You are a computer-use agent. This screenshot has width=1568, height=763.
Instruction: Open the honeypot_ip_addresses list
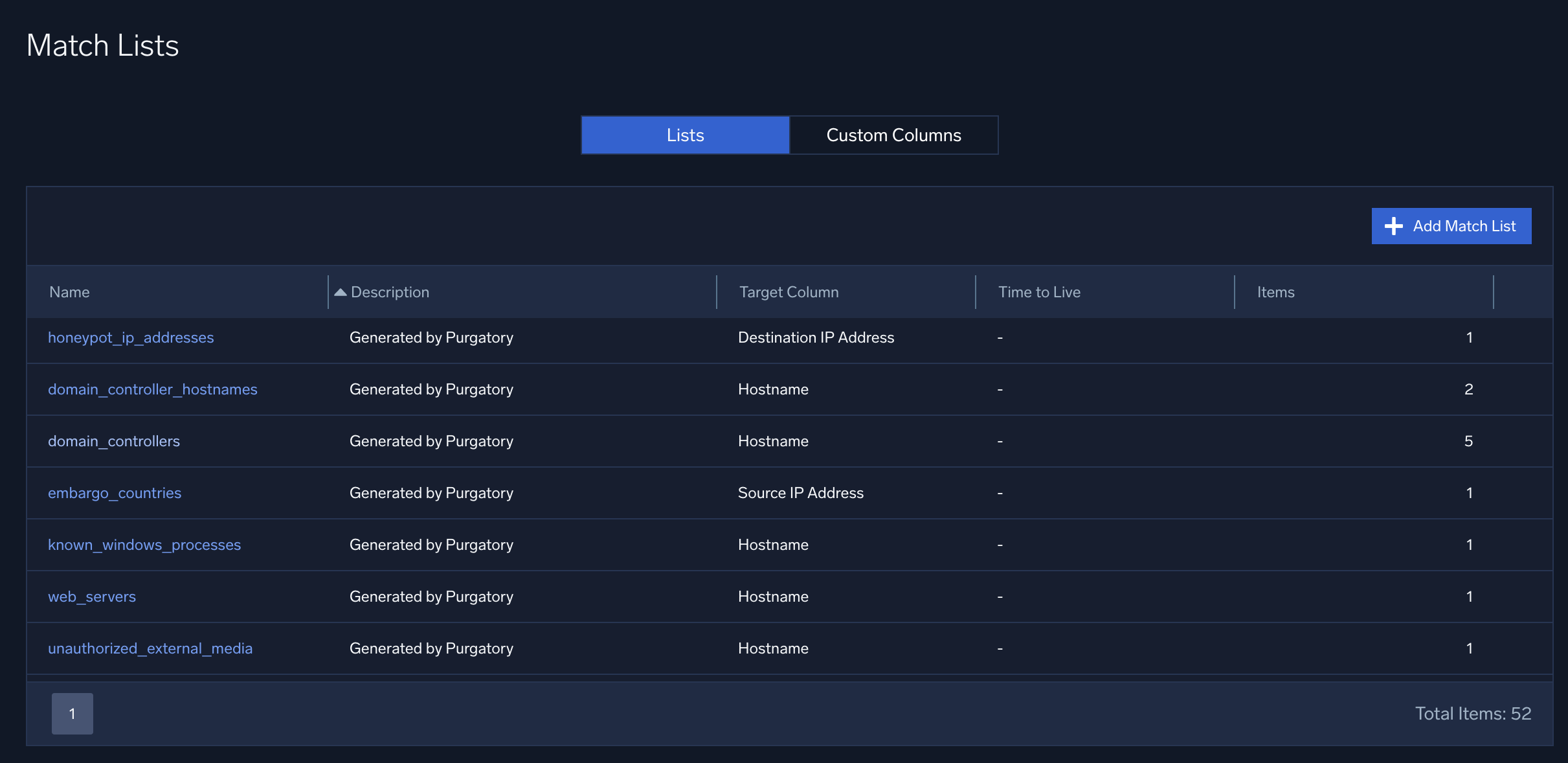(x=131, y=337)
